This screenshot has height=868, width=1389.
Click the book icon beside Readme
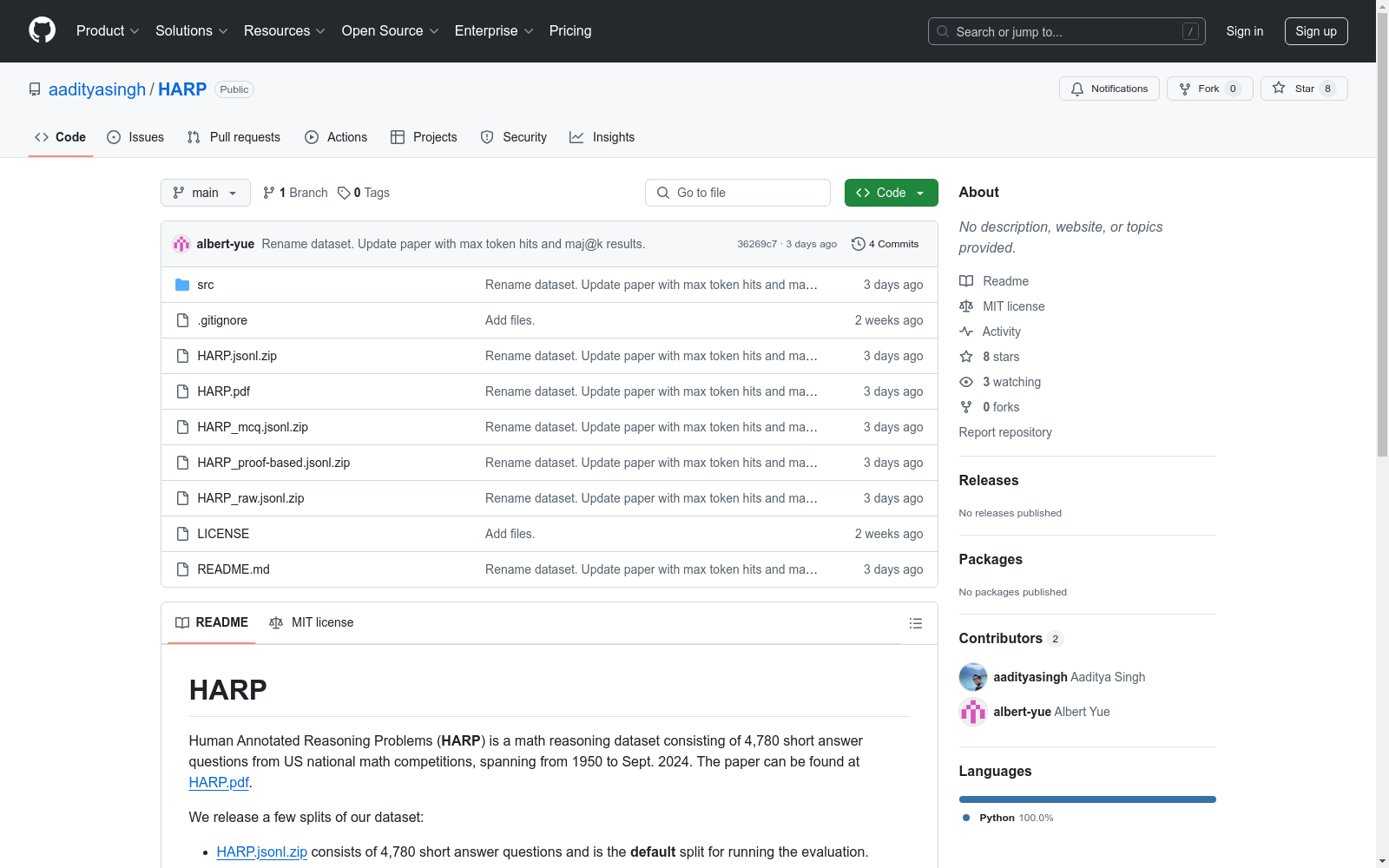tap(966, 281)
